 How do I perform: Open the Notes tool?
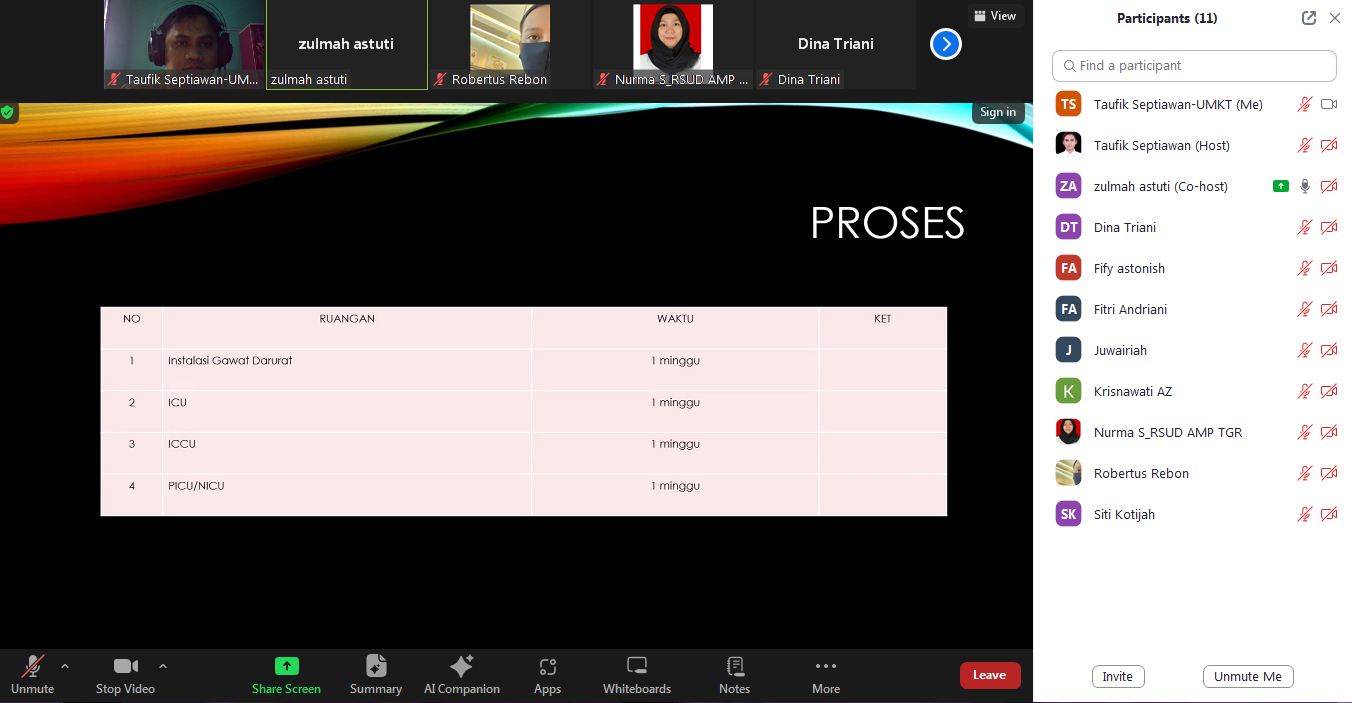tap(734, 675)
